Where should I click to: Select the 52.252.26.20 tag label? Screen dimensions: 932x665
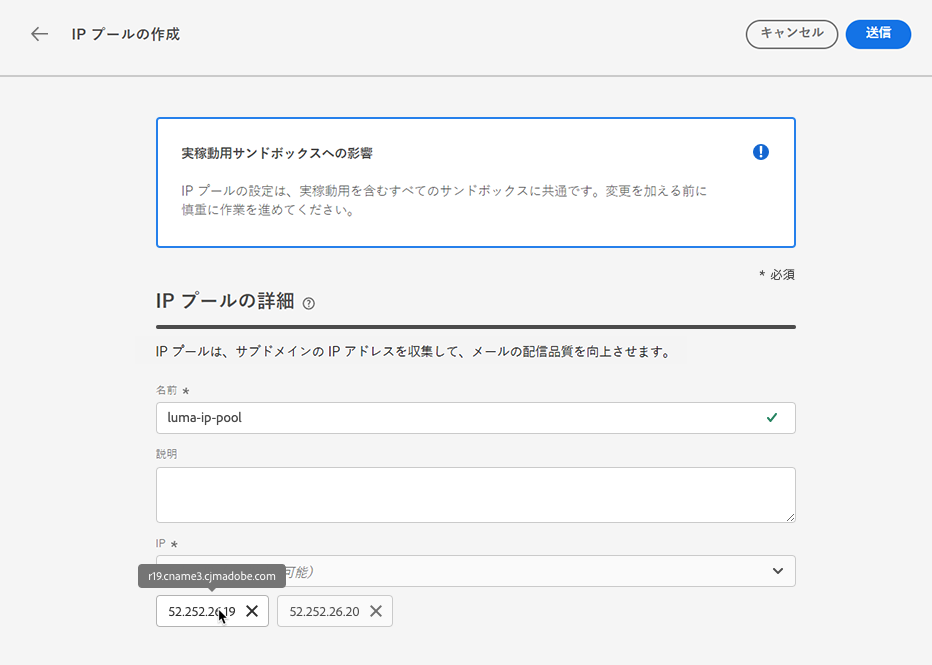[324, 611]
